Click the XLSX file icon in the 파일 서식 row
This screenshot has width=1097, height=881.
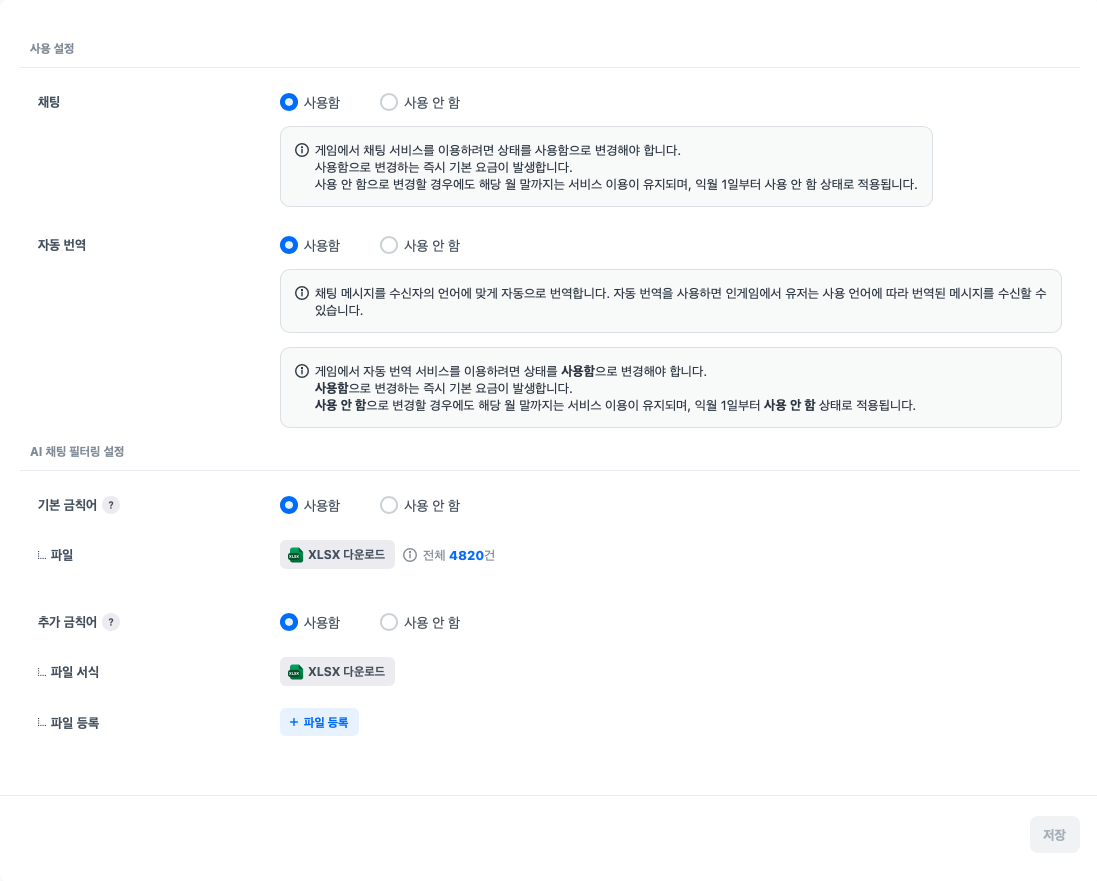pos(295,672)
